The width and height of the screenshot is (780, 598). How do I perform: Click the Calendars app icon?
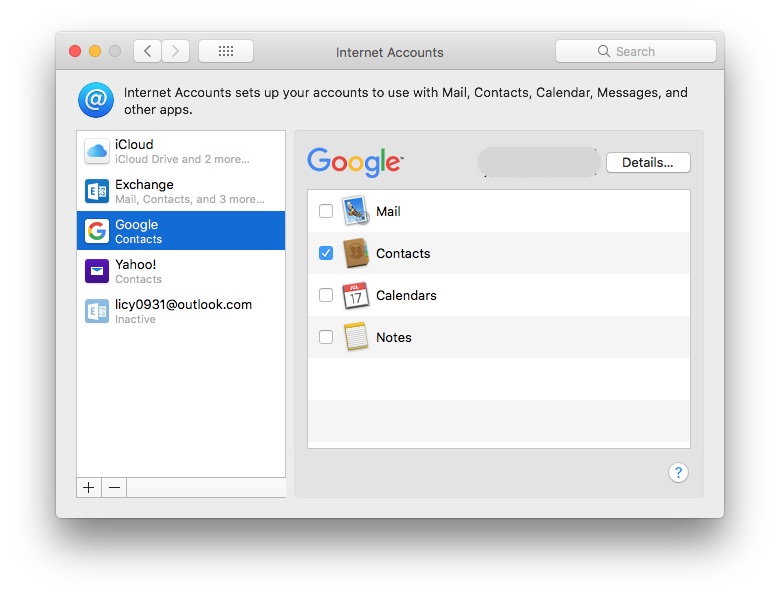pyautogui.click(x=356, y=295)
